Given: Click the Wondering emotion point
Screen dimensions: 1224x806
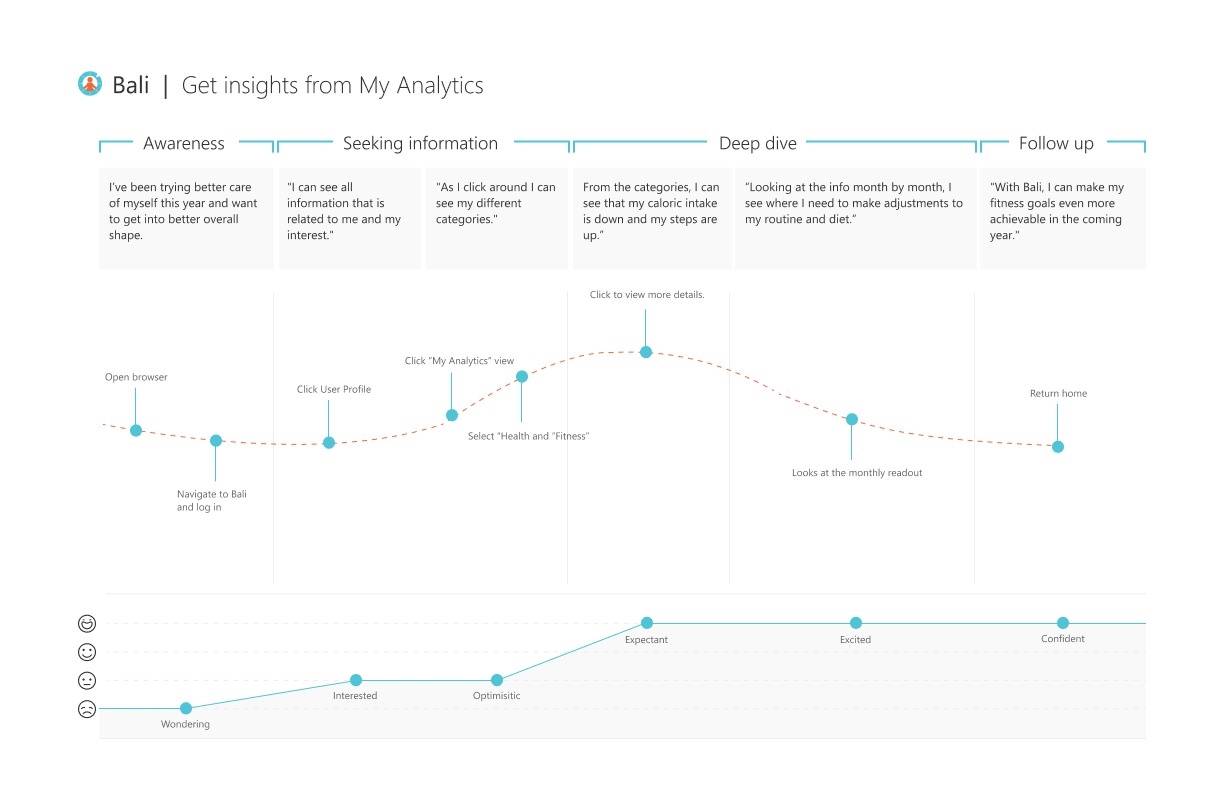Looking at the screenshot, I should point(186,708).
